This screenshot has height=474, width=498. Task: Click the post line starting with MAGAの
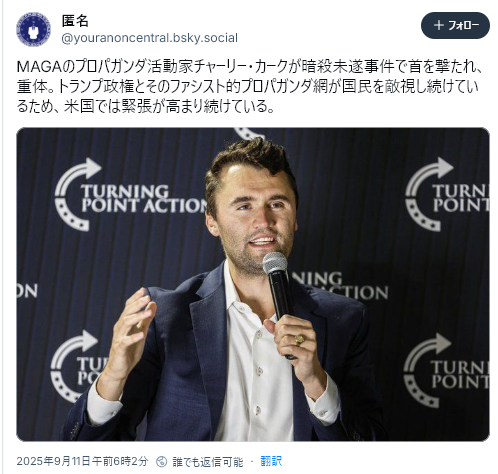click(249, 67)
